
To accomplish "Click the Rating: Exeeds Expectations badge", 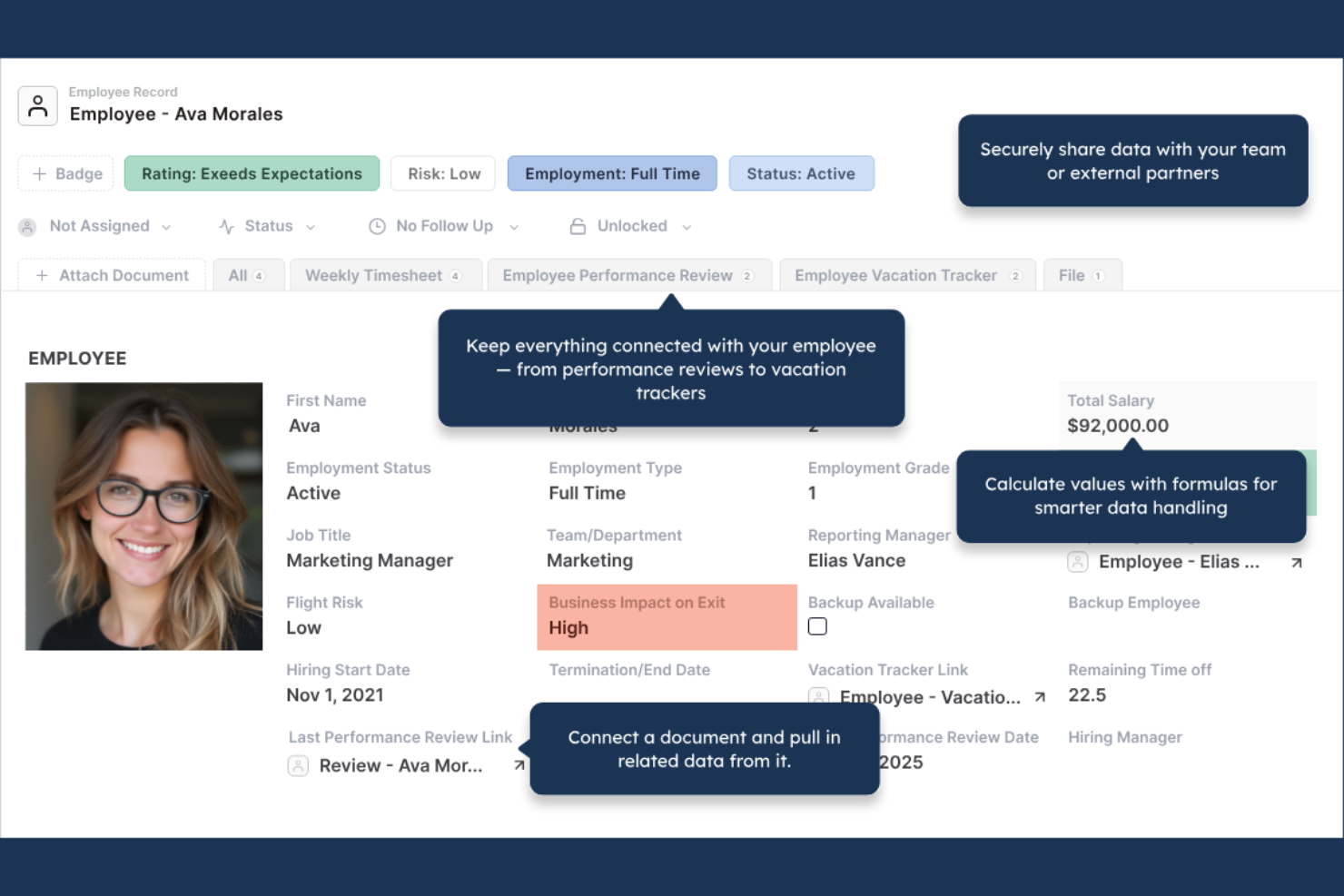I will click(252, 173).
